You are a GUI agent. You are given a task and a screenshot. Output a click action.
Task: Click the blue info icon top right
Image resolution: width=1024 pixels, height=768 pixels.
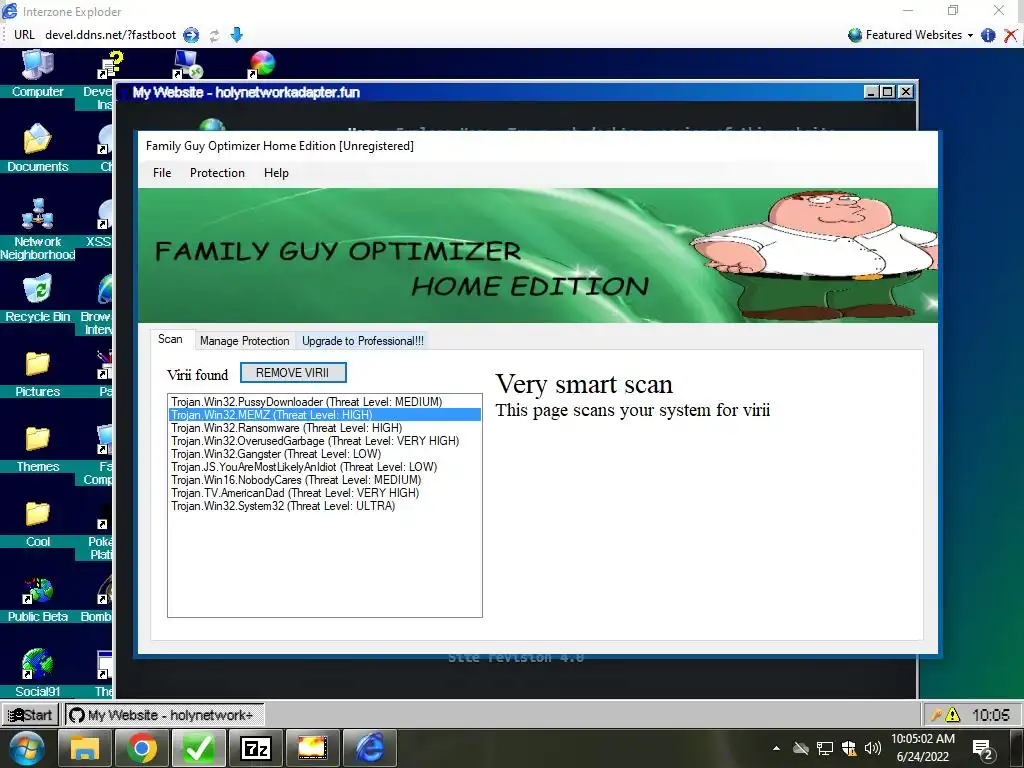coord(988,35)
